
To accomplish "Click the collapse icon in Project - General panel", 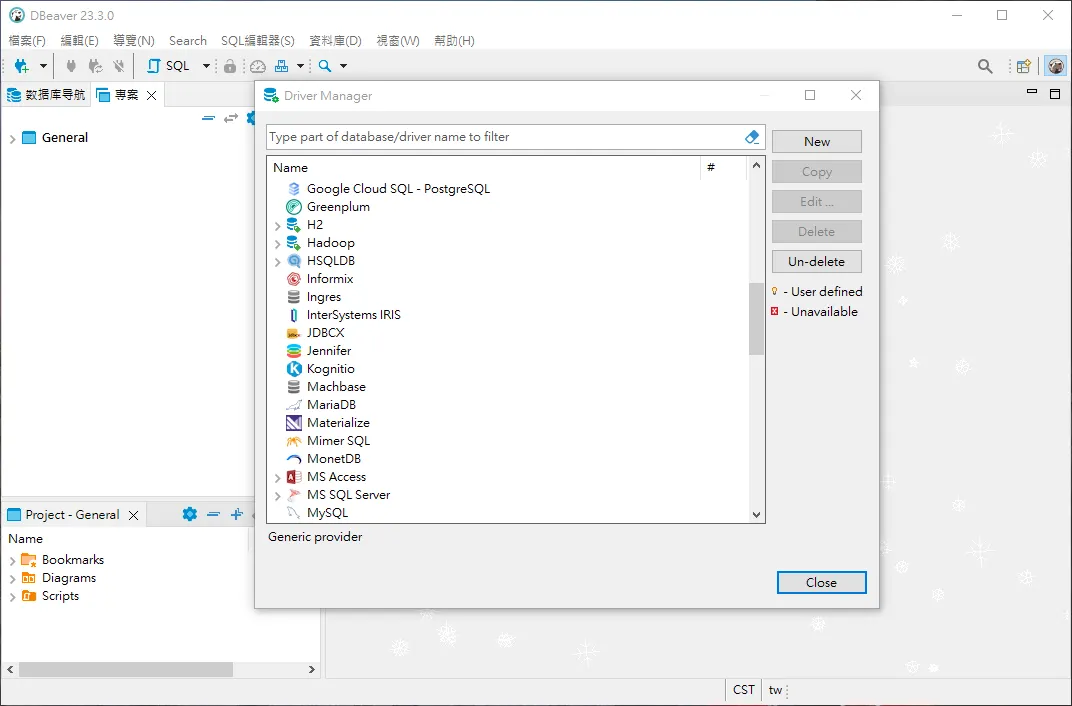I will click(213, 514).
